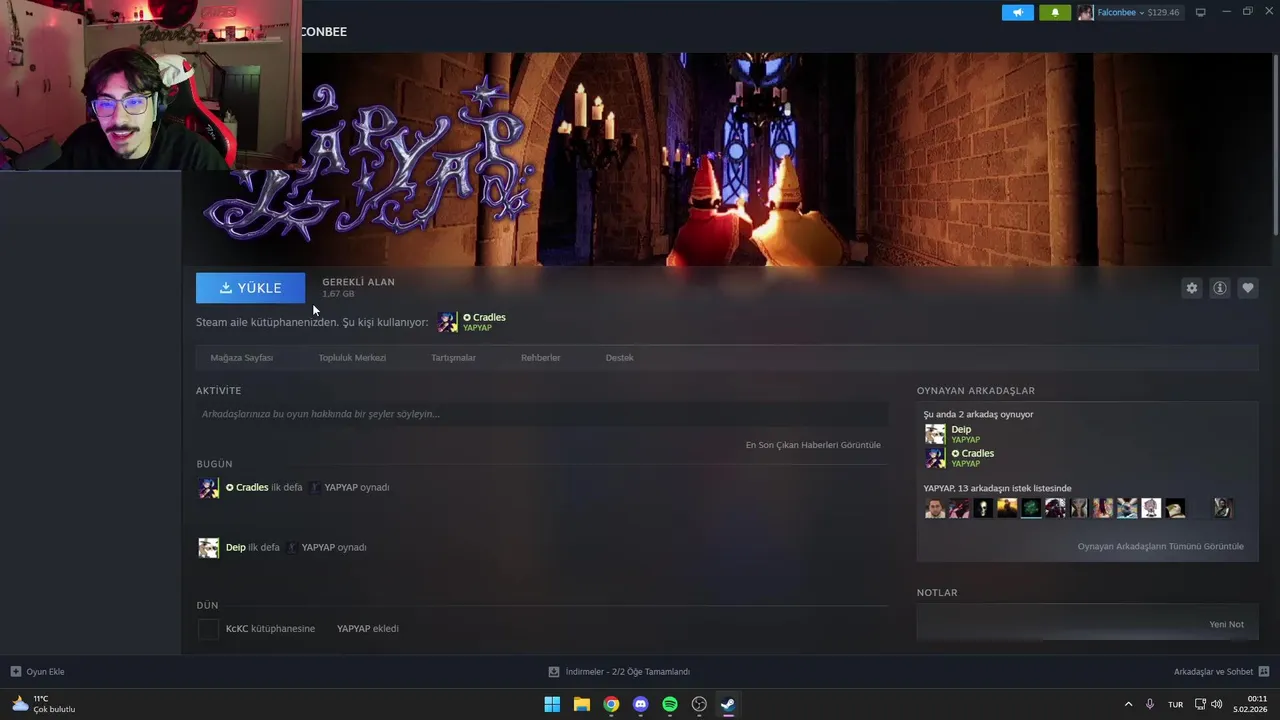
Task: Open Cradles in Oynayan Arkadaşlar panel
Action: [x=977, y=454]
